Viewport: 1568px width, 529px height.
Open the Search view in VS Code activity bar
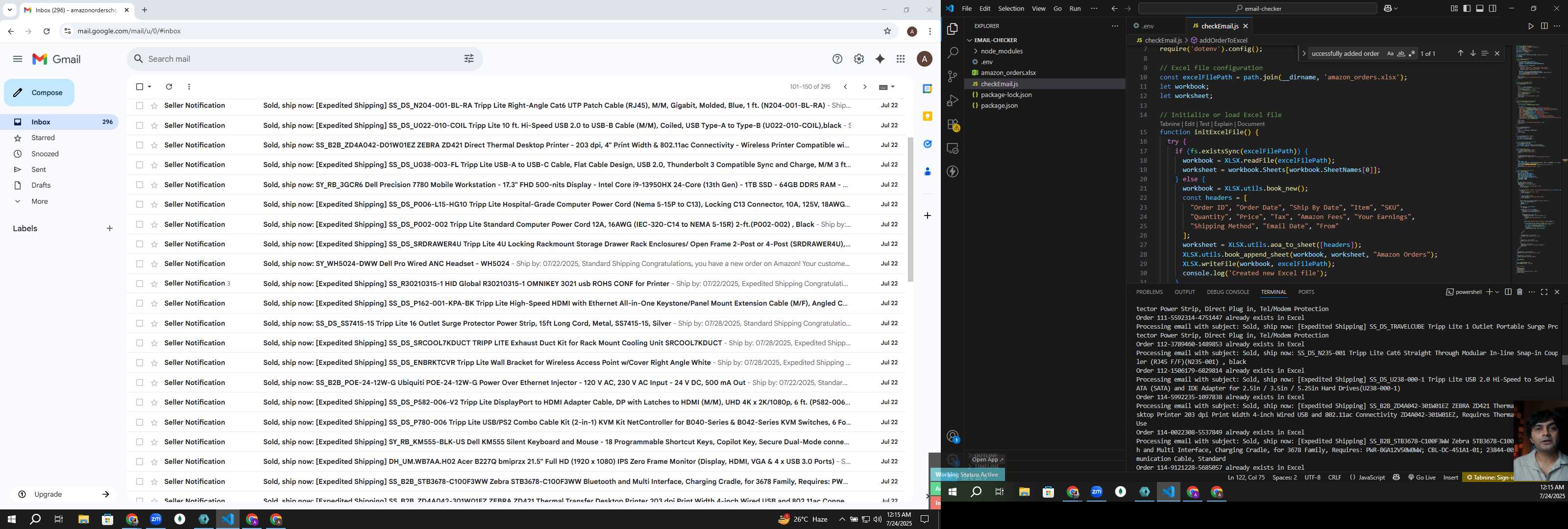pyautogui.click(x=953, y=53)
